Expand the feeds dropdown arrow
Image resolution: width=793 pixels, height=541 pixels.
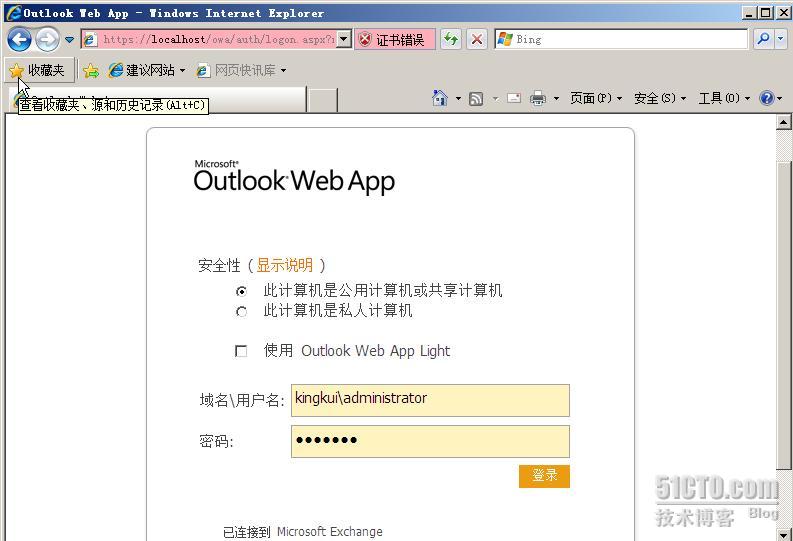coord(496,98)
